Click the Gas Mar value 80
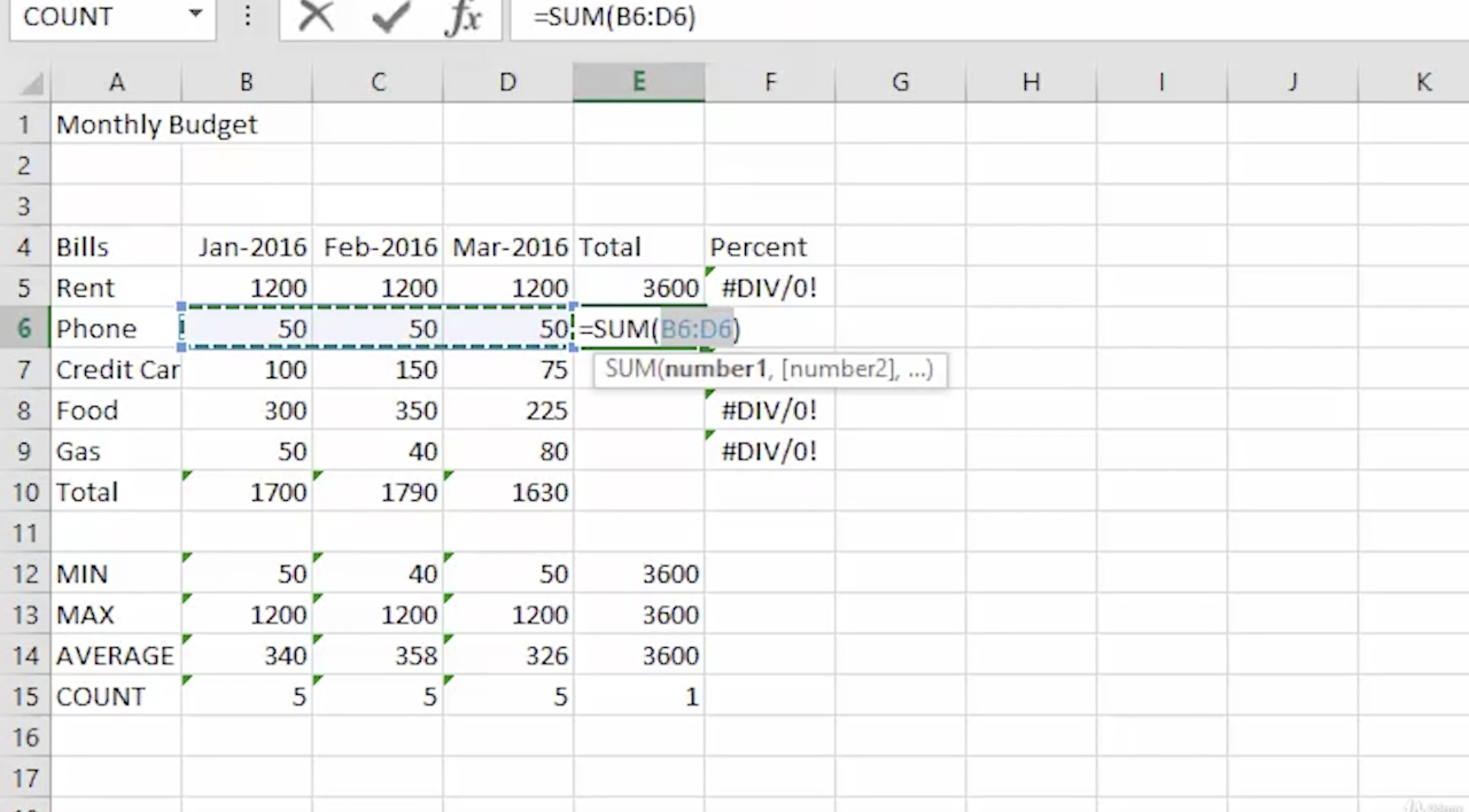 pos(508,450)
